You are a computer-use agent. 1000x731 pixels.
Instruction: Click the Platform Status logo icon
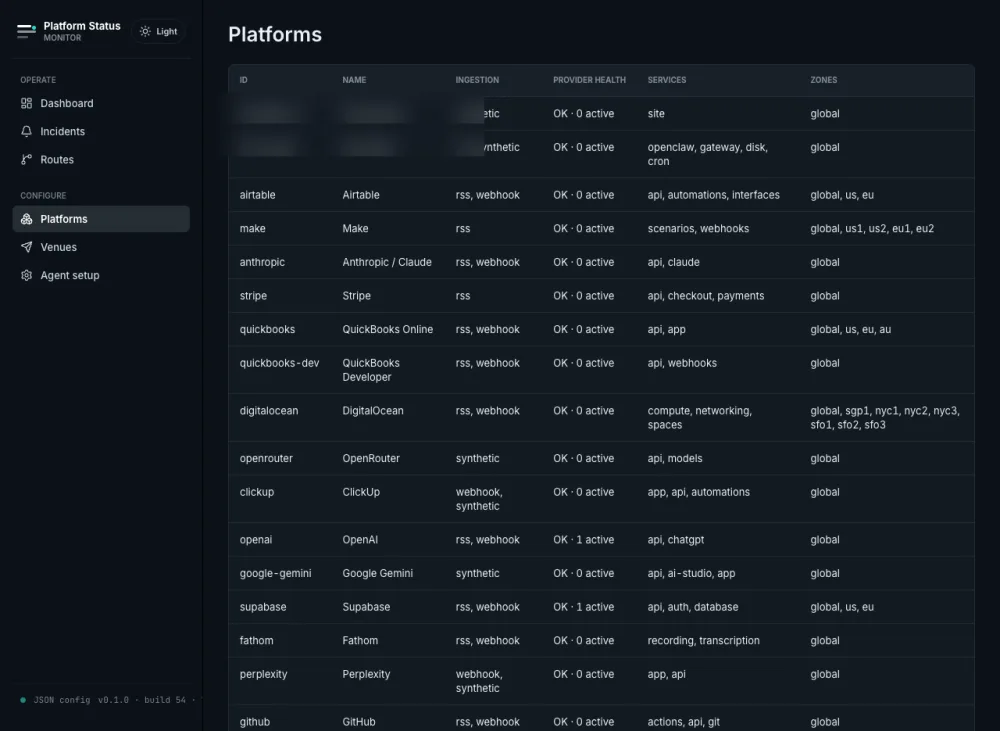26,31
